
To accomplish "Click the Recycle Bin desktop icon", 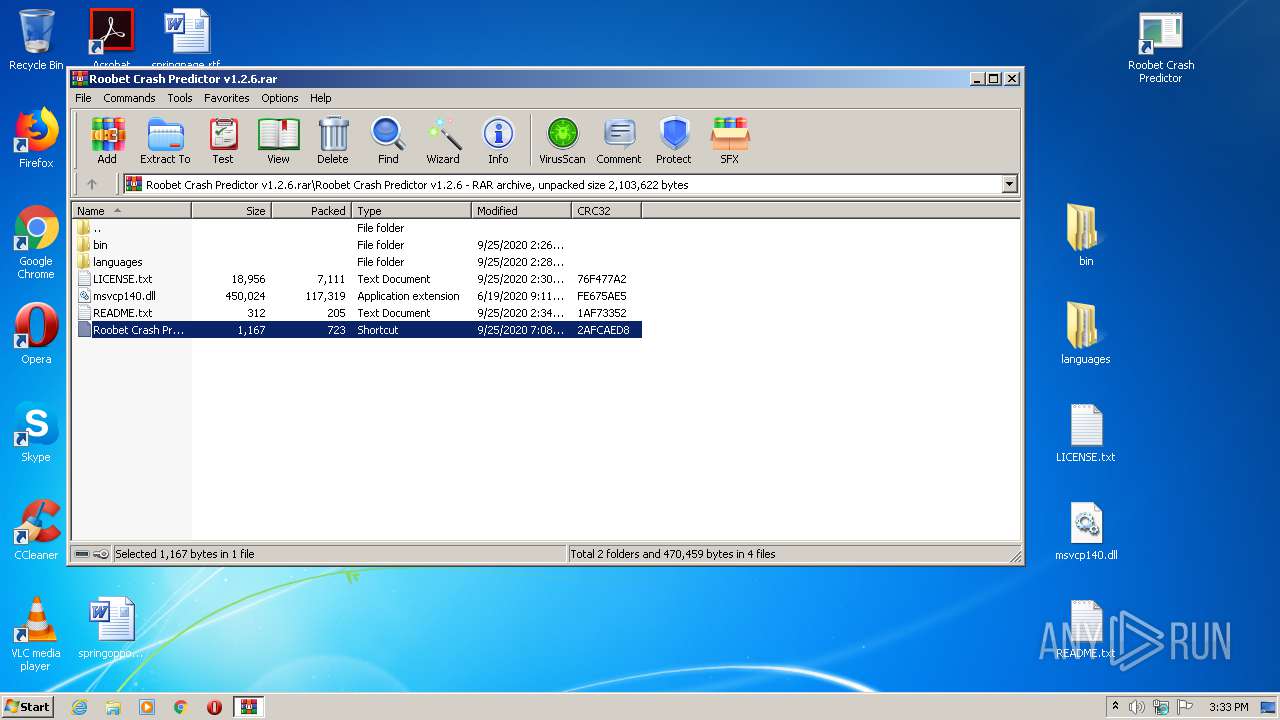I will 36,40.
